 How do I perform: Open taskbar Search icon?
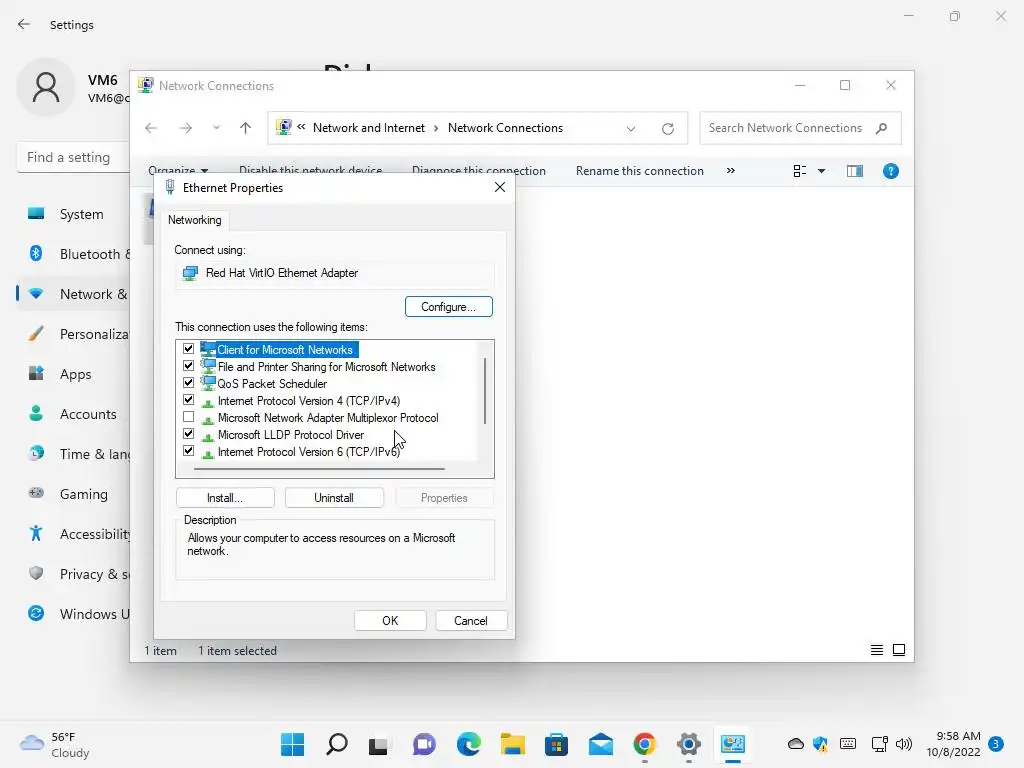[336, 744]
